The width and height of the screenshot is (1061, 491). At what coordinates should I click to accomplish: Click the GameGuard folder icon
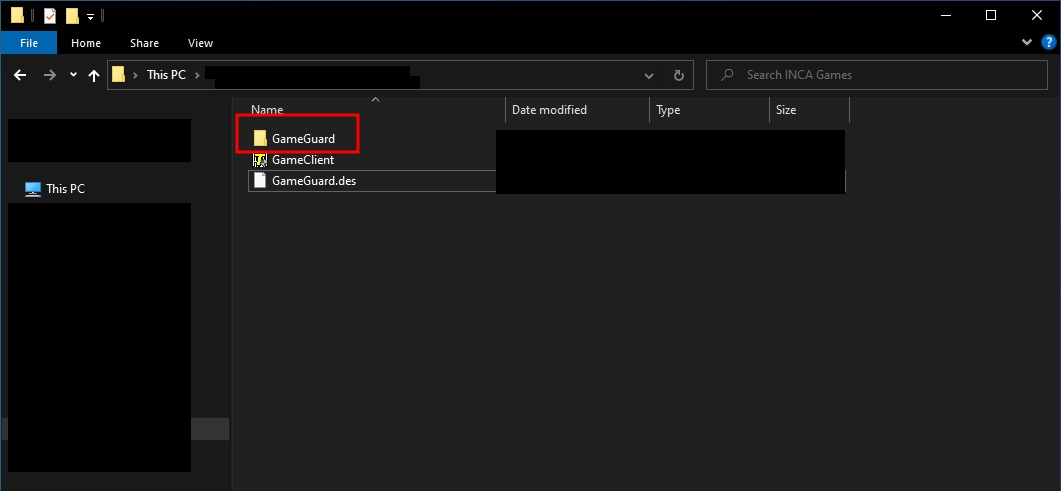(x=260, y=139)
